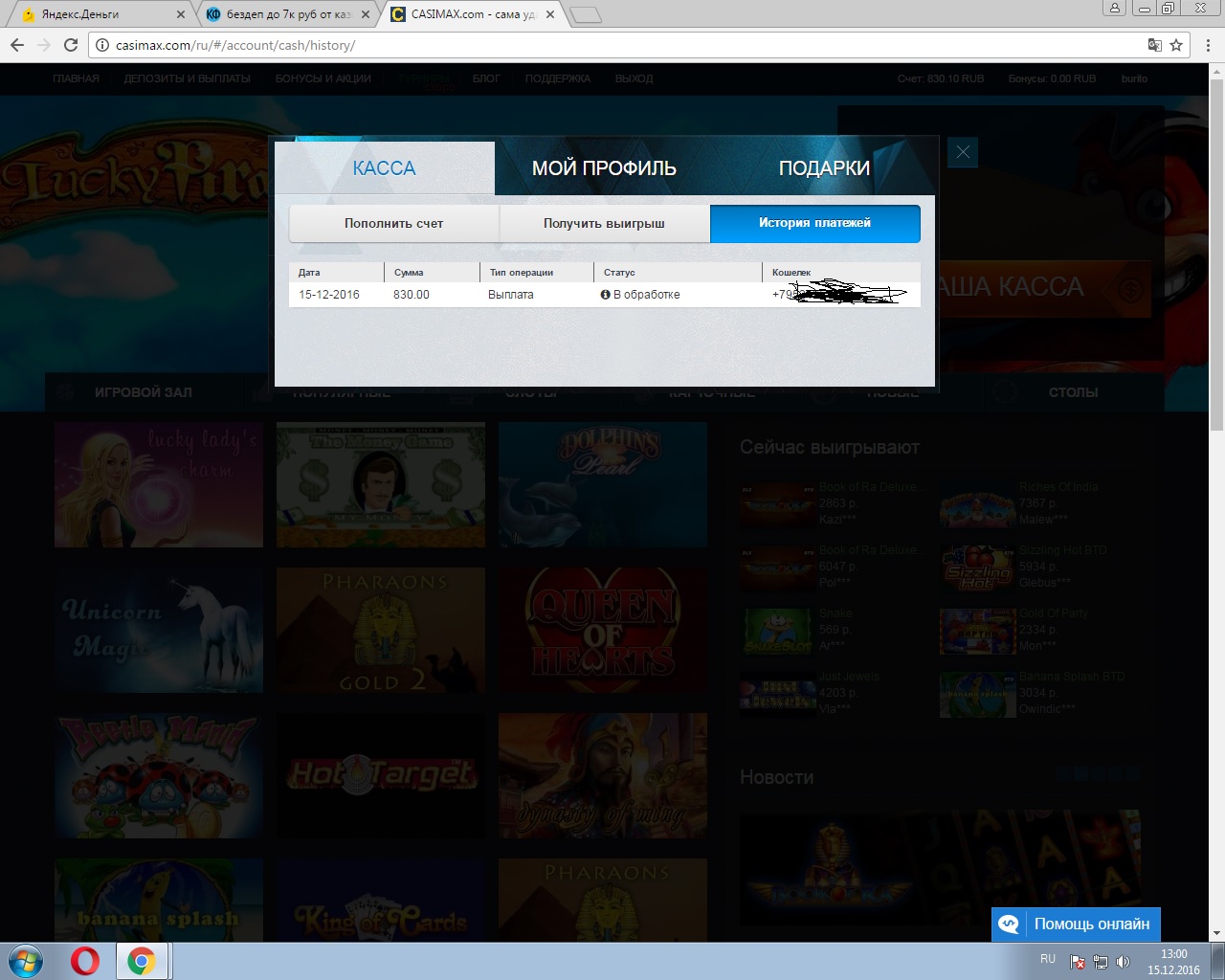The width and height of the screenshot is (1225, 980).
Task: Click the address bar URL field
Action: coord(622,45)
